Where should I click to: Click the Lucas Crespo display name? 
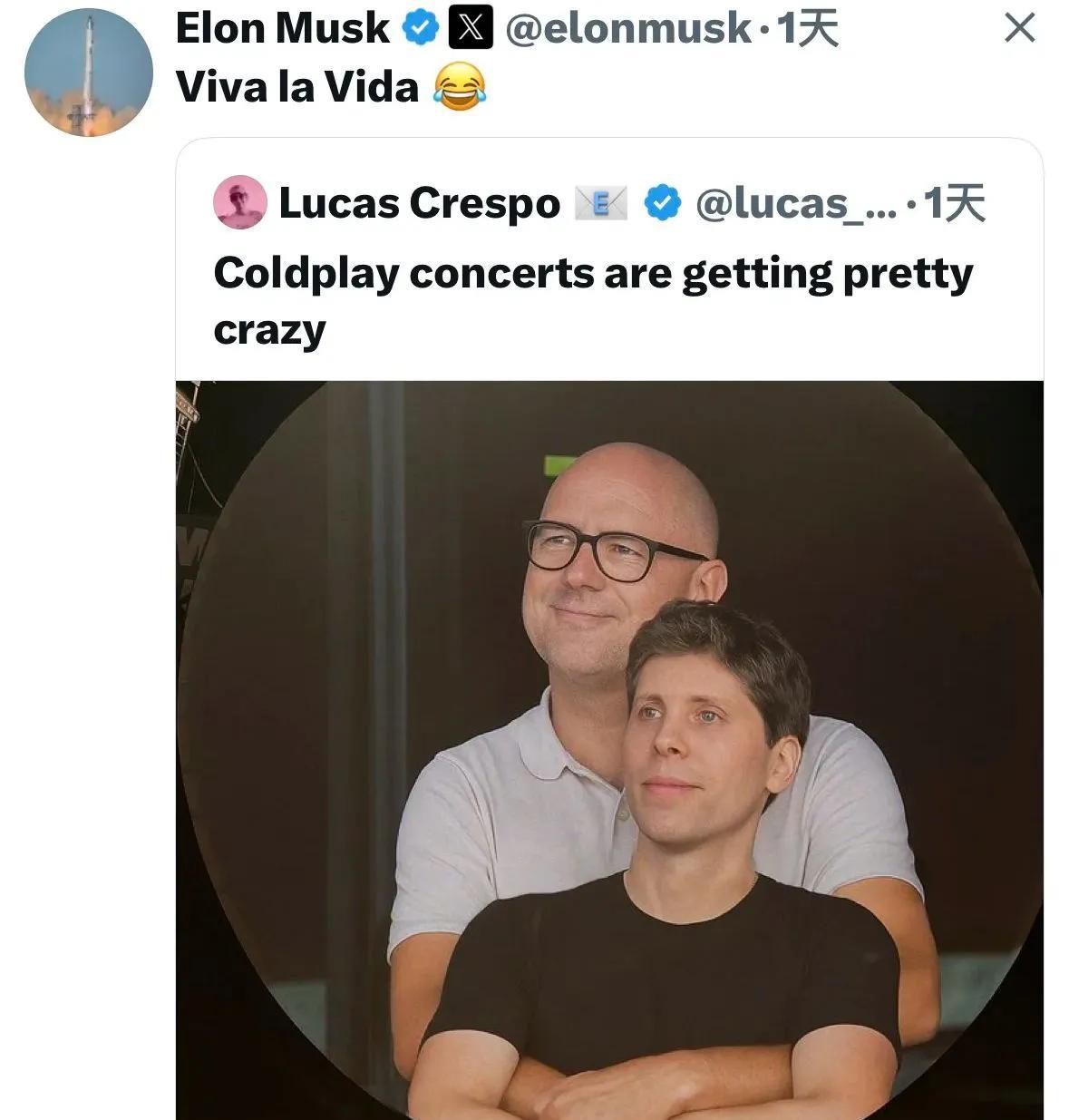coord(419,203)
